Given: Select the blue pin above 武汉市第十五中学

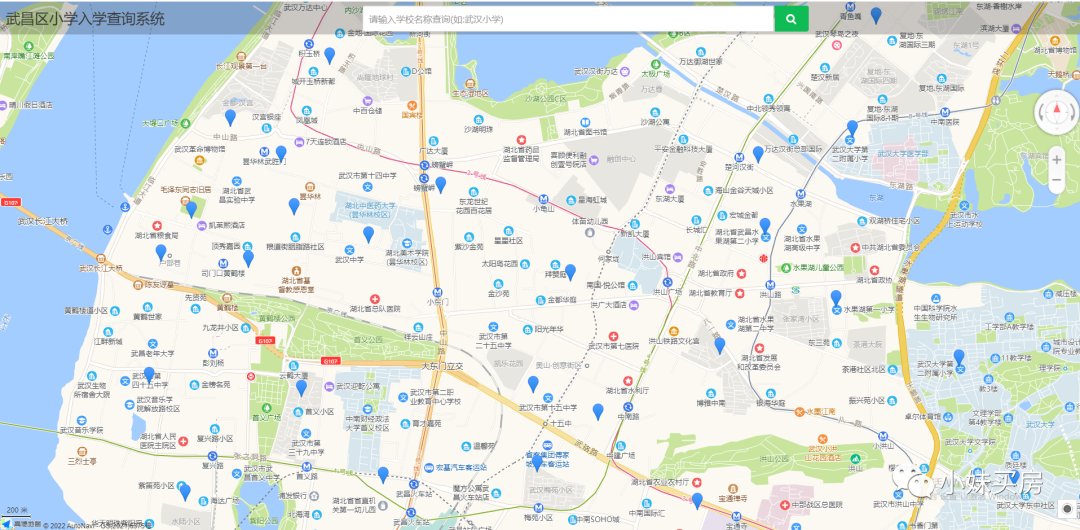Looking at the screenshot, I should 533,384.
